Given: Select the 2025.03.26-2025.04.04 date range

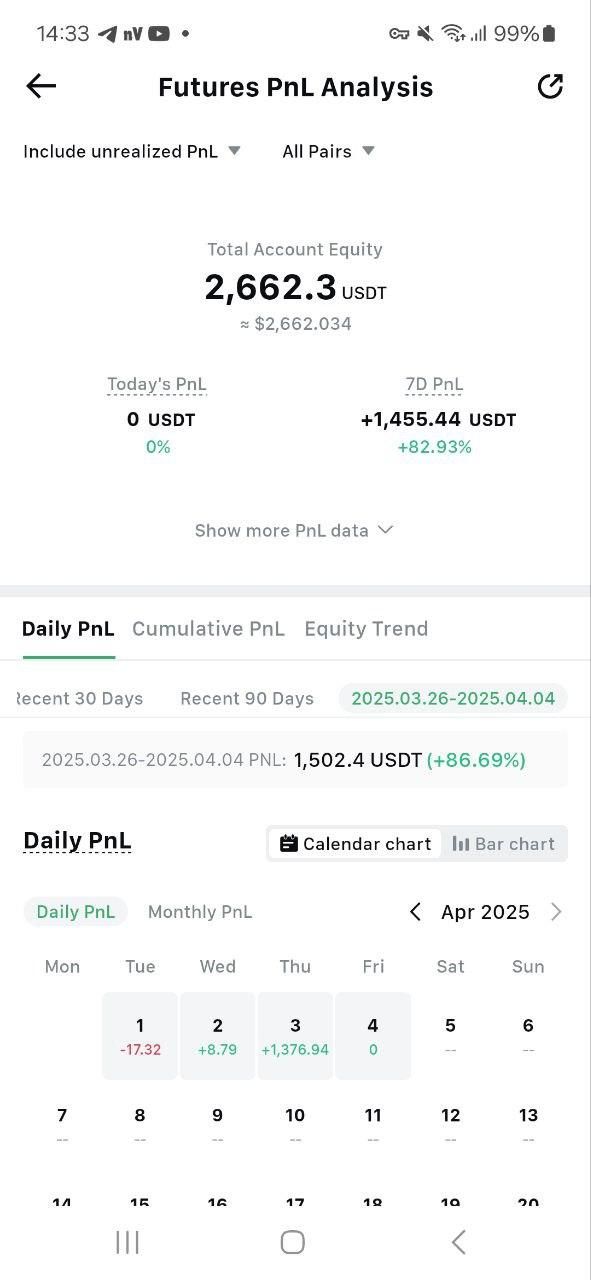Looking at the screenshot, I should click(453, 699).
